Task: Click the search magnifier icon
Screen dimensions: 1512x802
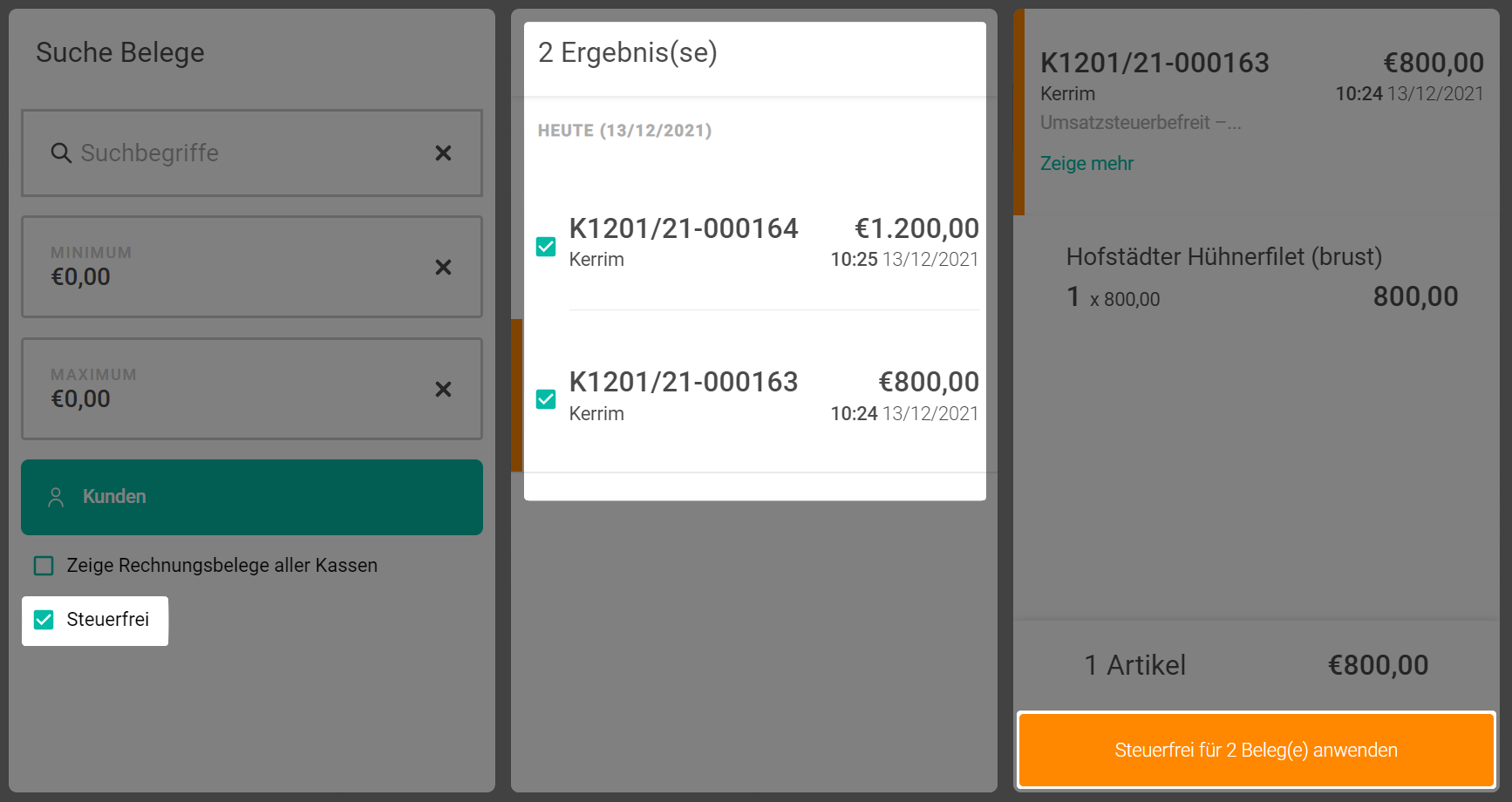Action: coord(60,153)
